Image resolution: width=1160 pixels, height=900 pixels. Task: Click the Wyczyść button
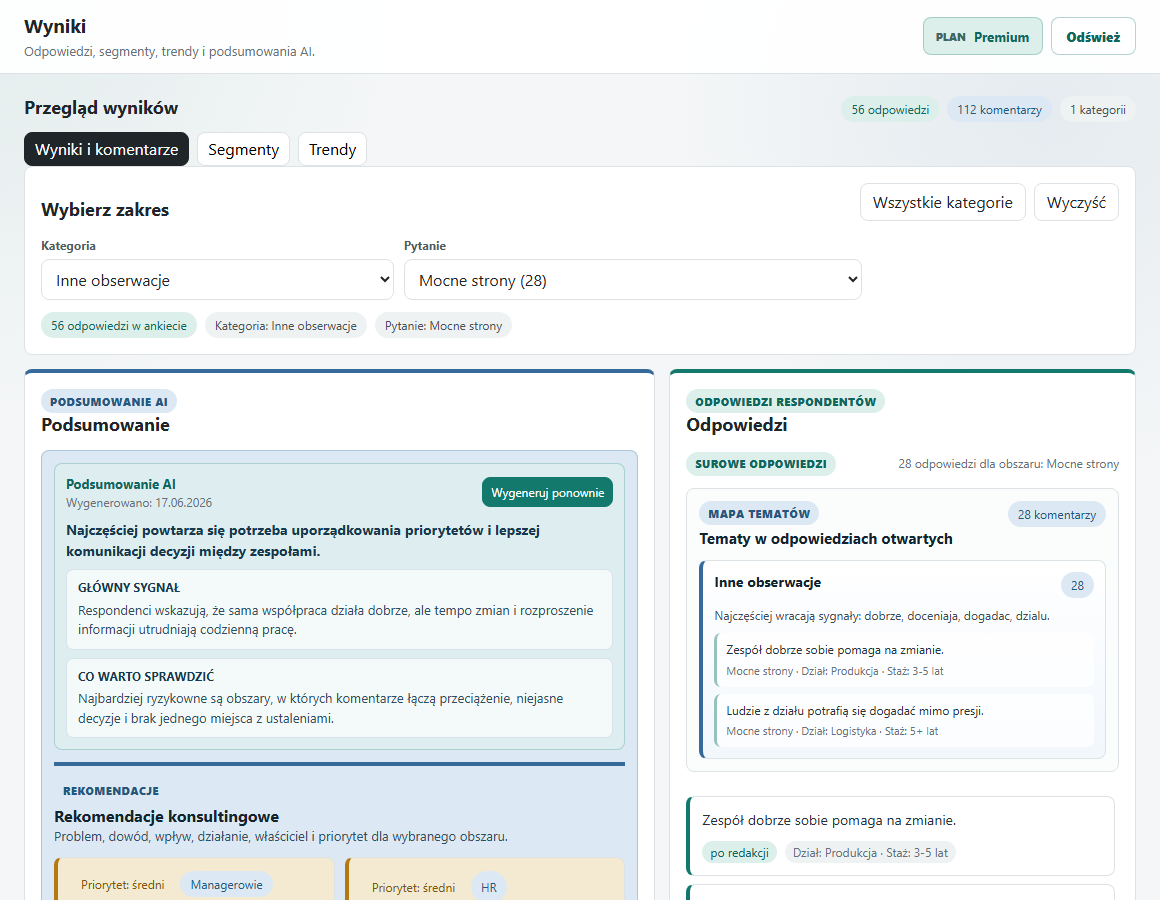[x=1076, y=203]
